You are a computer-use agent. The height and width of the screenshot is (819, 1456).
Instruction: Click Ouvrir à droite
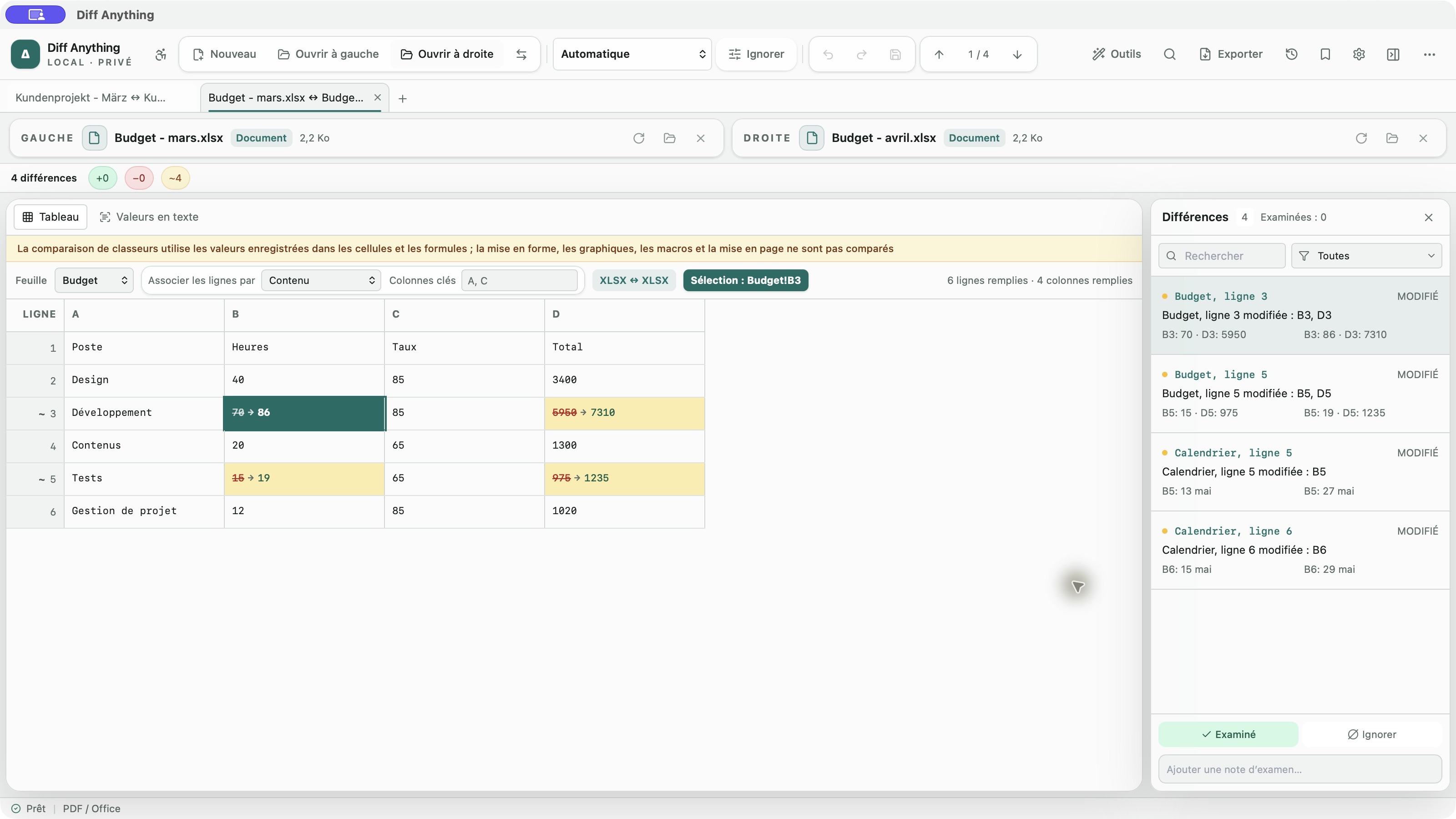pyautogui.click(x=447, y=54)
